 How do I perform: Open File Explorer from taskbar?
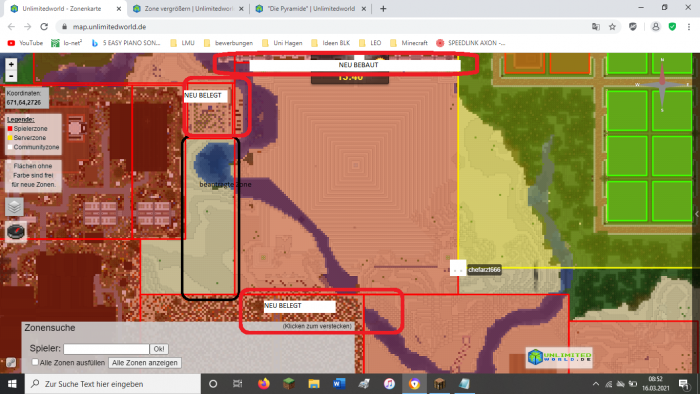click(314, 384)
